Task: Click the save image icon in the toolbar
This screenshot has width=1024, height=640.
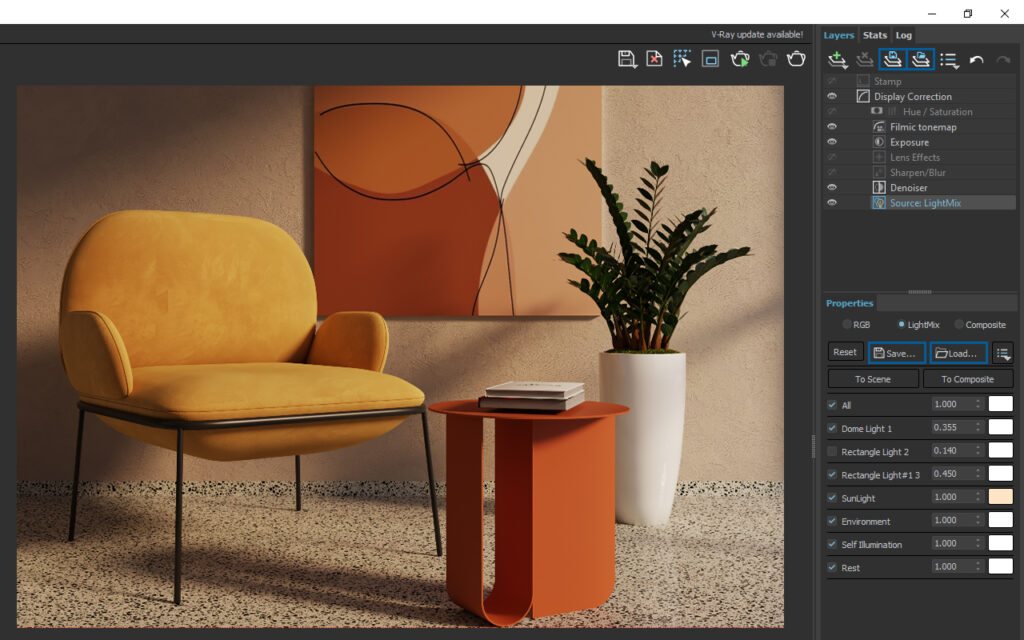Action: (627, 59)
